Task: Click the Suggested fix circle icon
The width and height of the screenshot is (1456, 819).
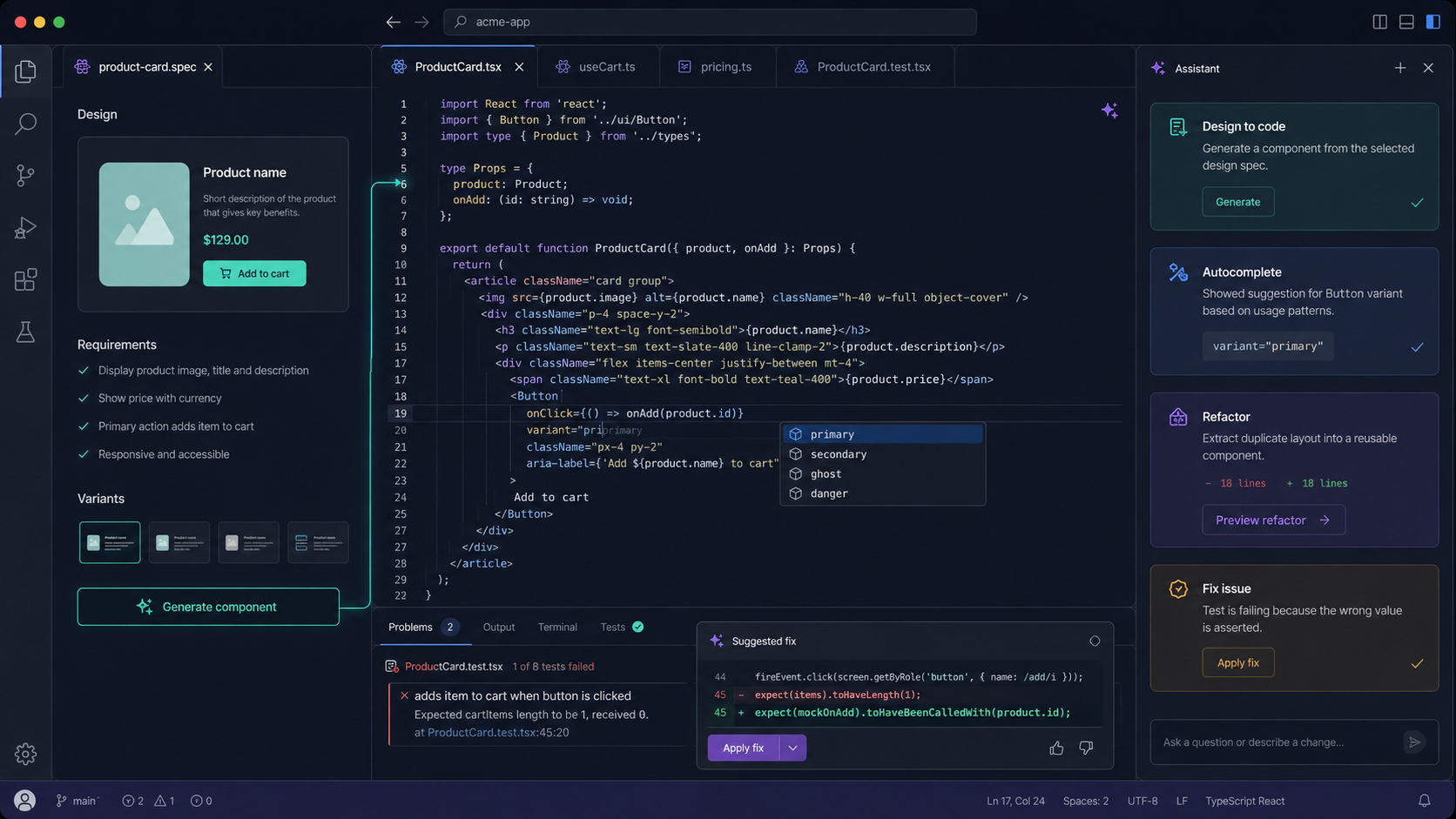Action: 1095,641
